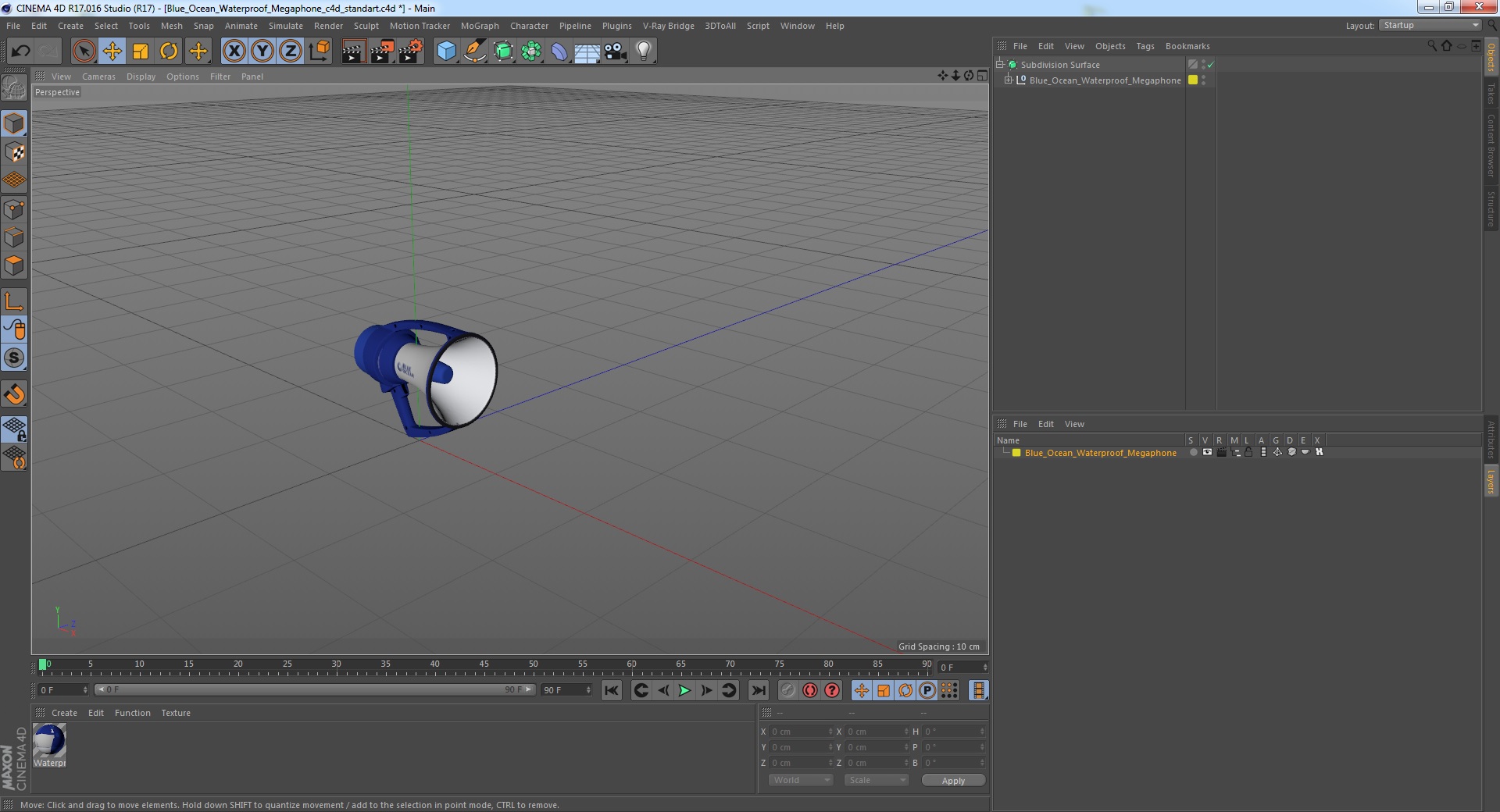Toggle X axis lock
Image resolution: width=1500 pixels, height=812 pixels.
[234, 52]
